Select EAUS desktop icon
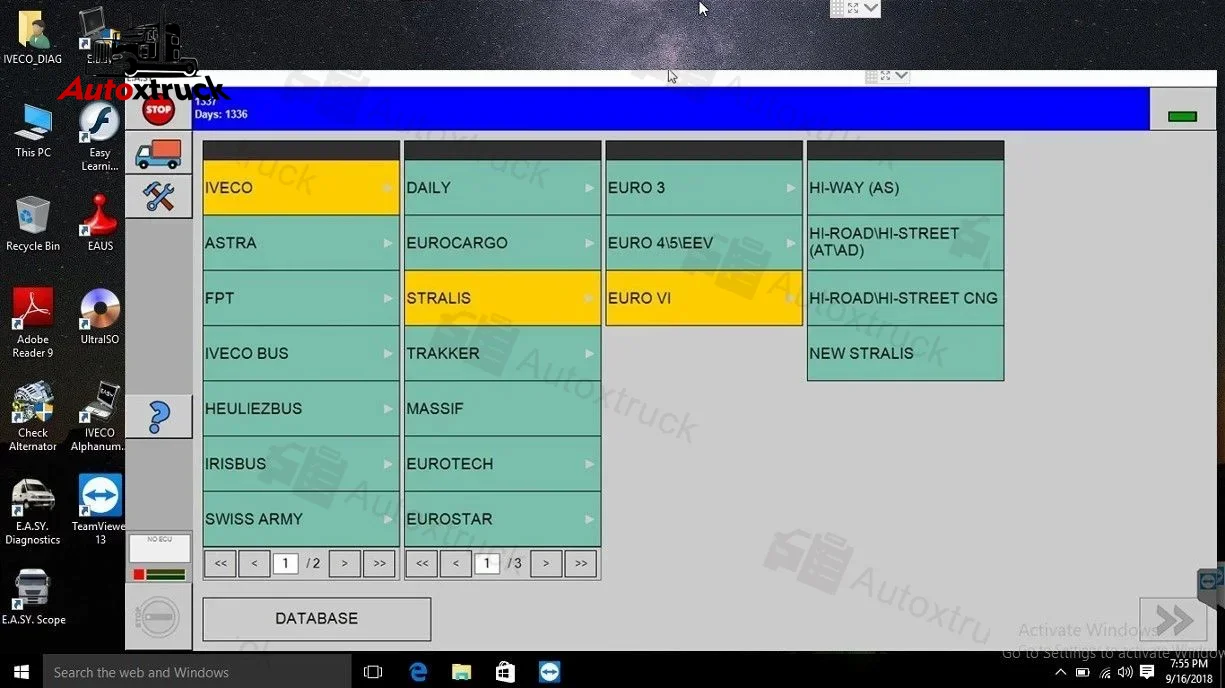 (99, 224)
